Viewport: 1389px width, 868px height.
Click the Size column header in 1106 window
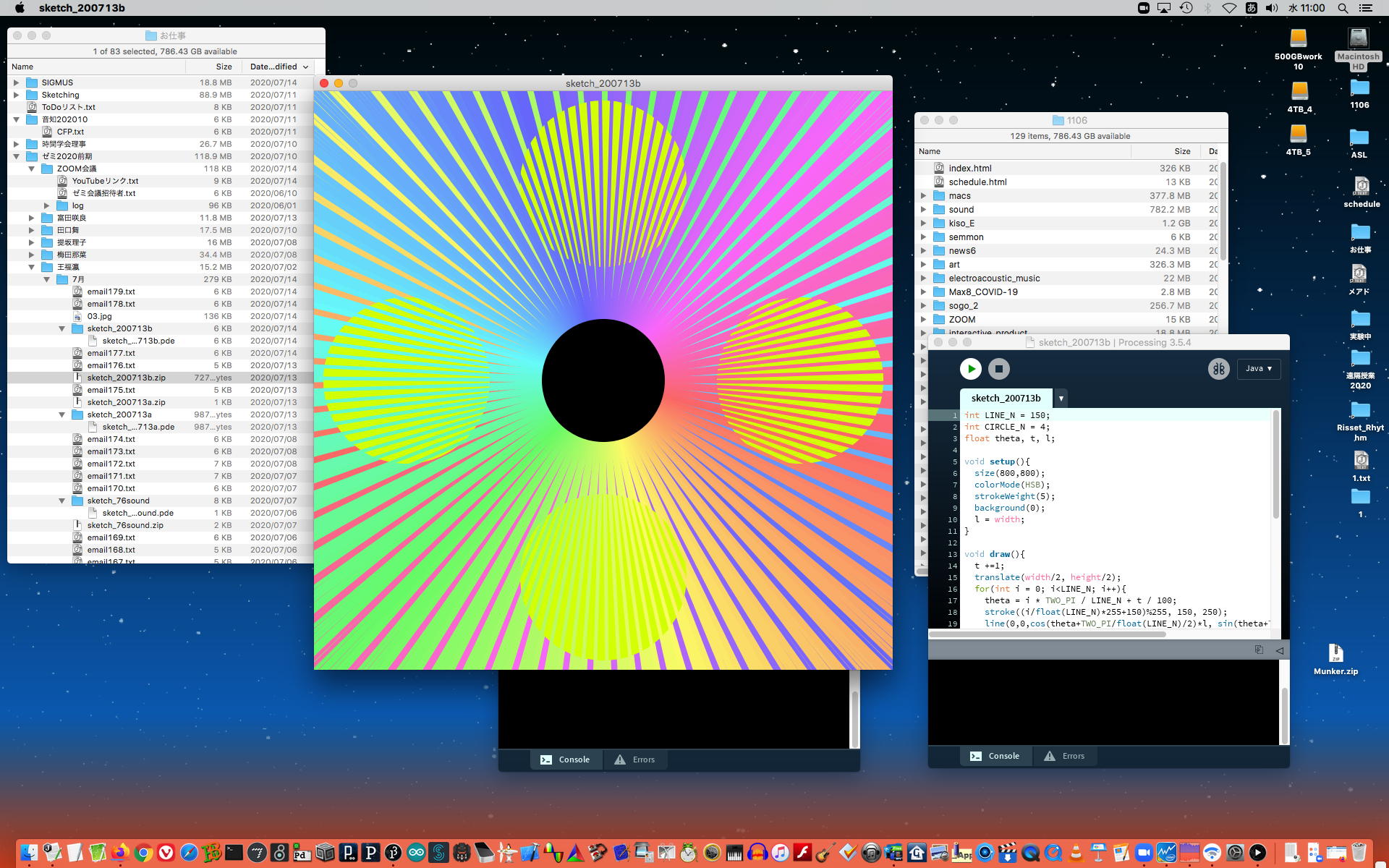pos(1181,151)
